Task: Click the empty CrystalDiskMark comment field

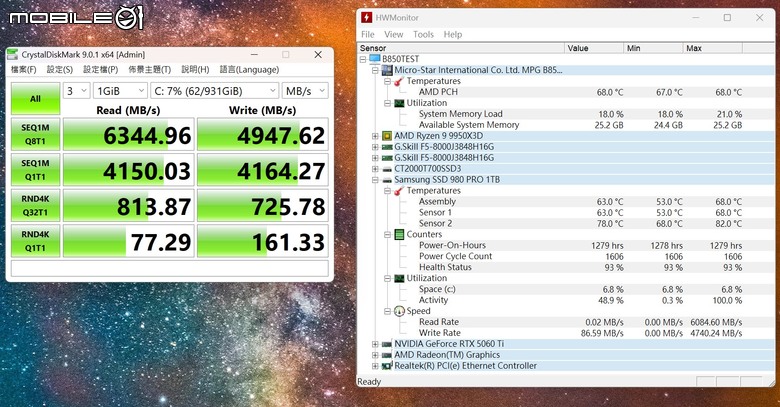Action: click(170, 268)
